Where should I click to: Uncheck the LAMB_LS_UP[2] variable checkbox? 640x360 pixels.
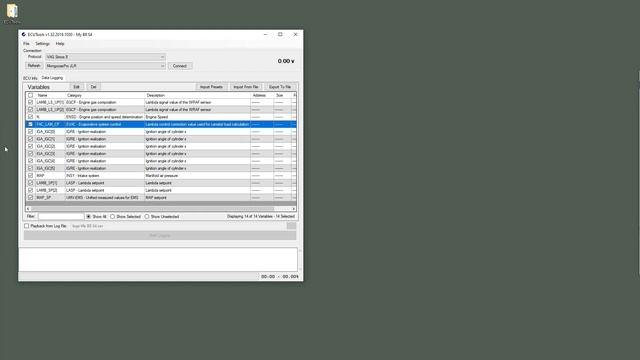(x=30, y=110)
